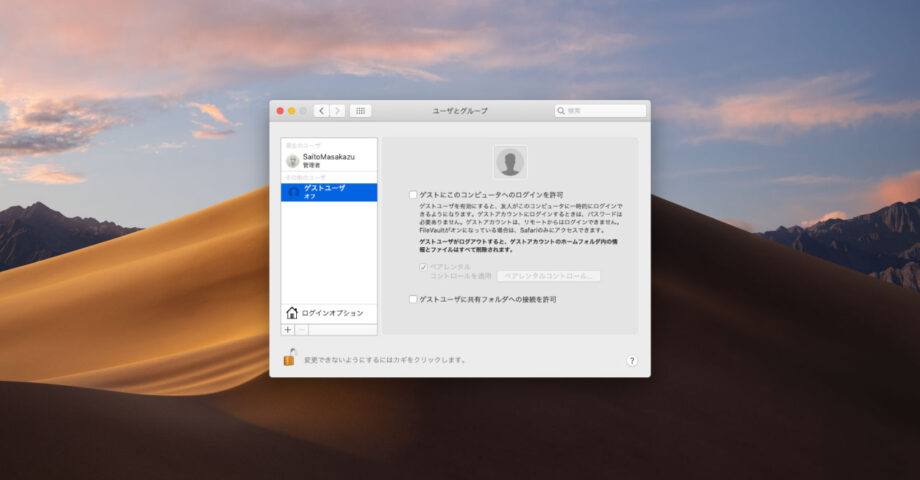The width and height of the screenshot is (920, 480).
Task: Minimize the ユーザとグループ window
Action: [292, 111]
